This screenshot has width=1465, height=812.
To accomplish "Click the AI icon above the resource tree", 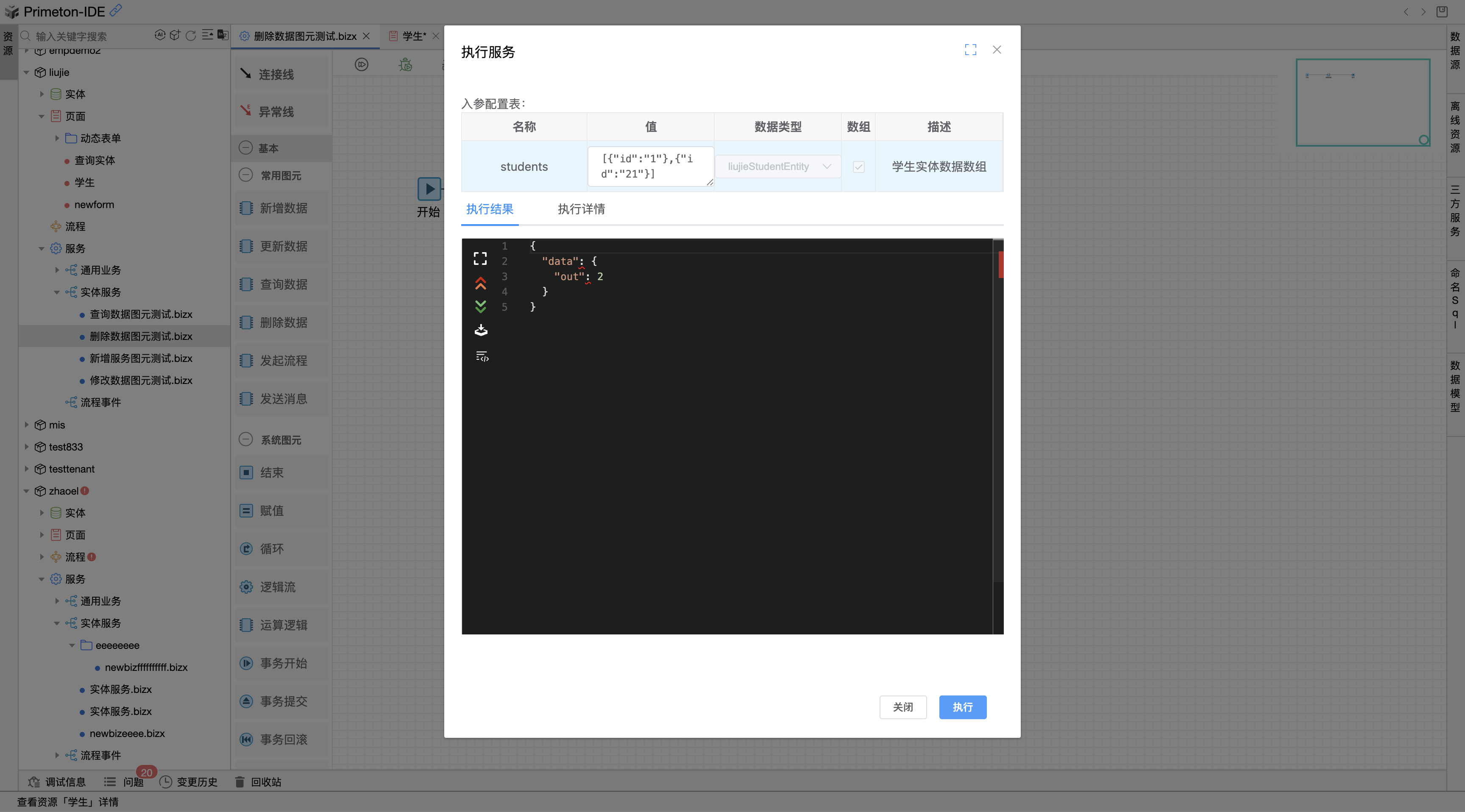I will [x=160, y=35].
